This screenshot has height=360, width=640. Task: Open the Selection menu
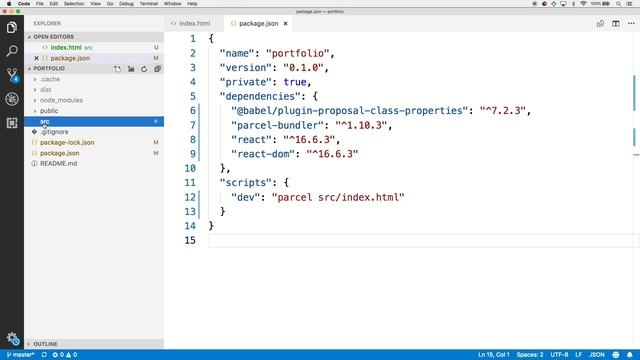pos(74,4)
